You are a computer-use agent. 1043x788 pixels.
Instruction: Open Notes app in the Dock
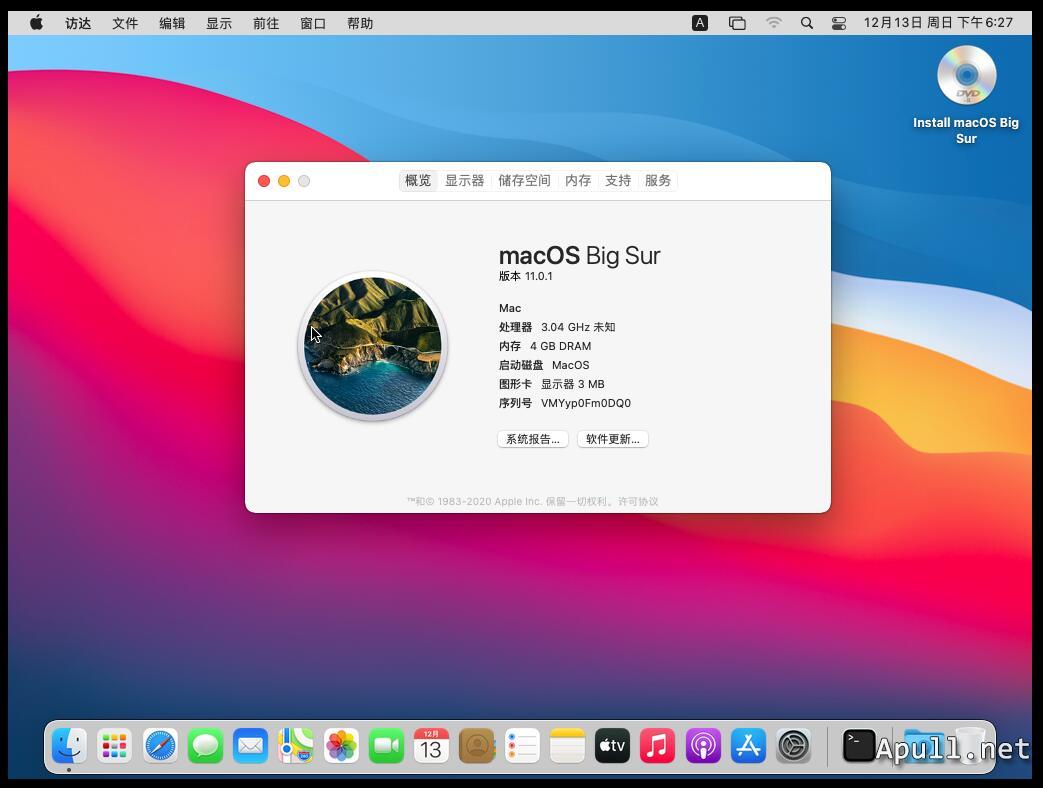pyautogui.click(x=567, y=745)
